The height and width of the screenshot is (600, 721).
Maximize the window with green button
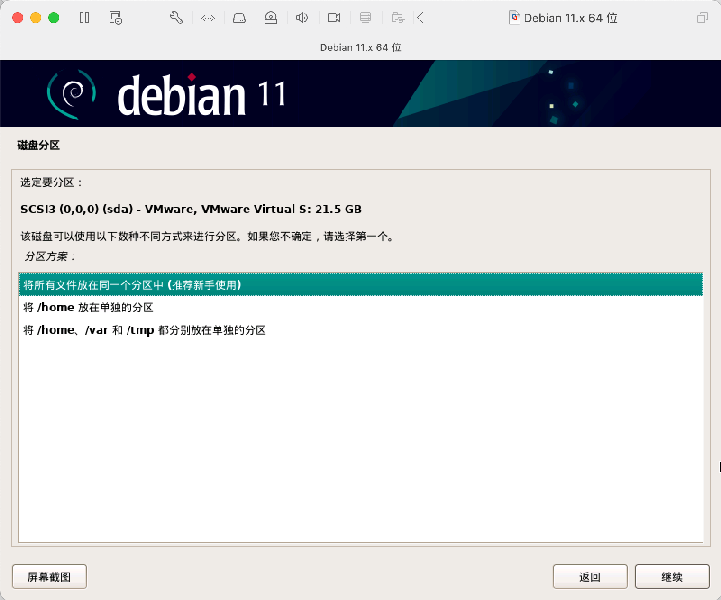(54, 18)
